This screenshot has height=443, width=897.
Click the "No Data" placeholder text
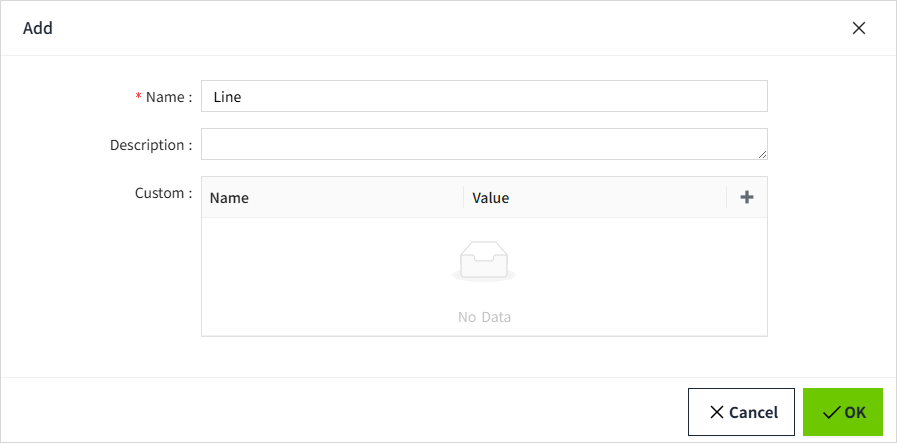pyautogui.click(x=484, y=317)
